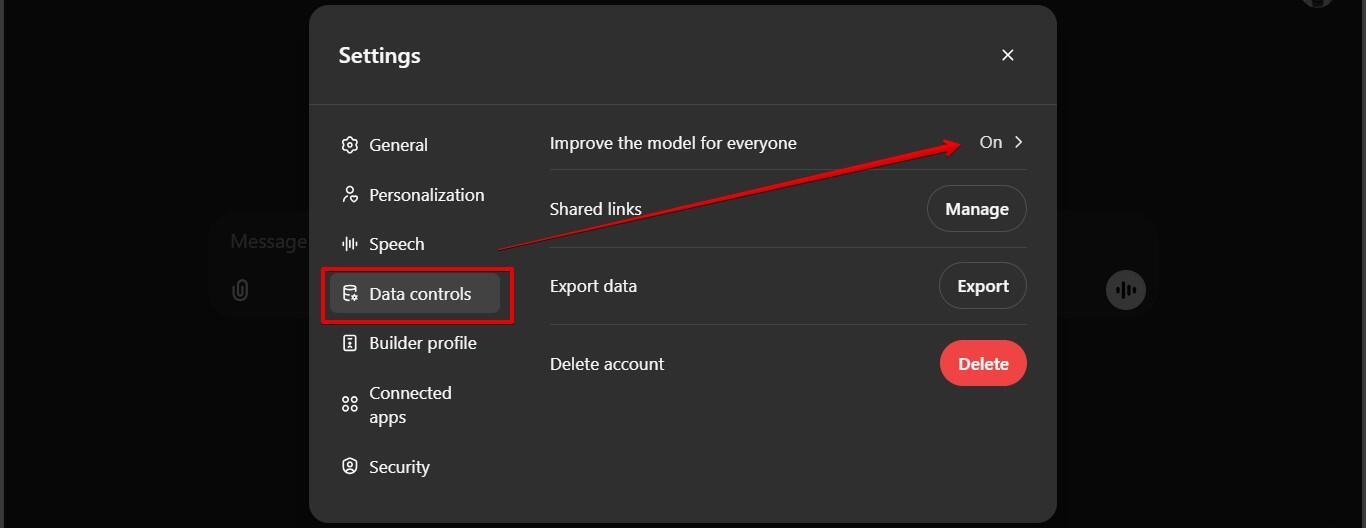
Task: Click the Speech waveform icon
Action: point(349,244)
